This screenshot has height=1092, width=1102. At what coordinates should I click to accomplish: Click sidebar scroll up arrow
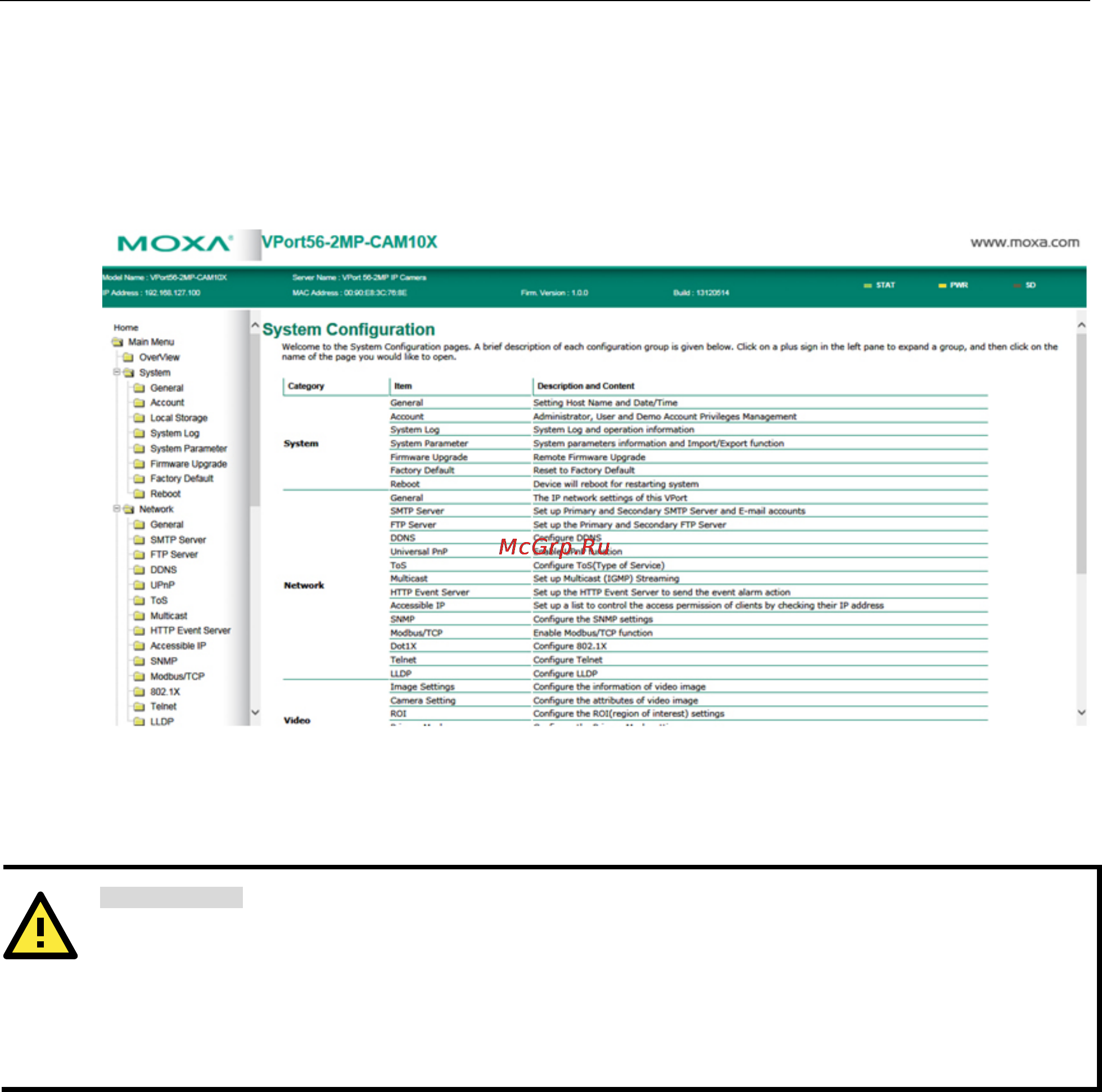(255, 324)
